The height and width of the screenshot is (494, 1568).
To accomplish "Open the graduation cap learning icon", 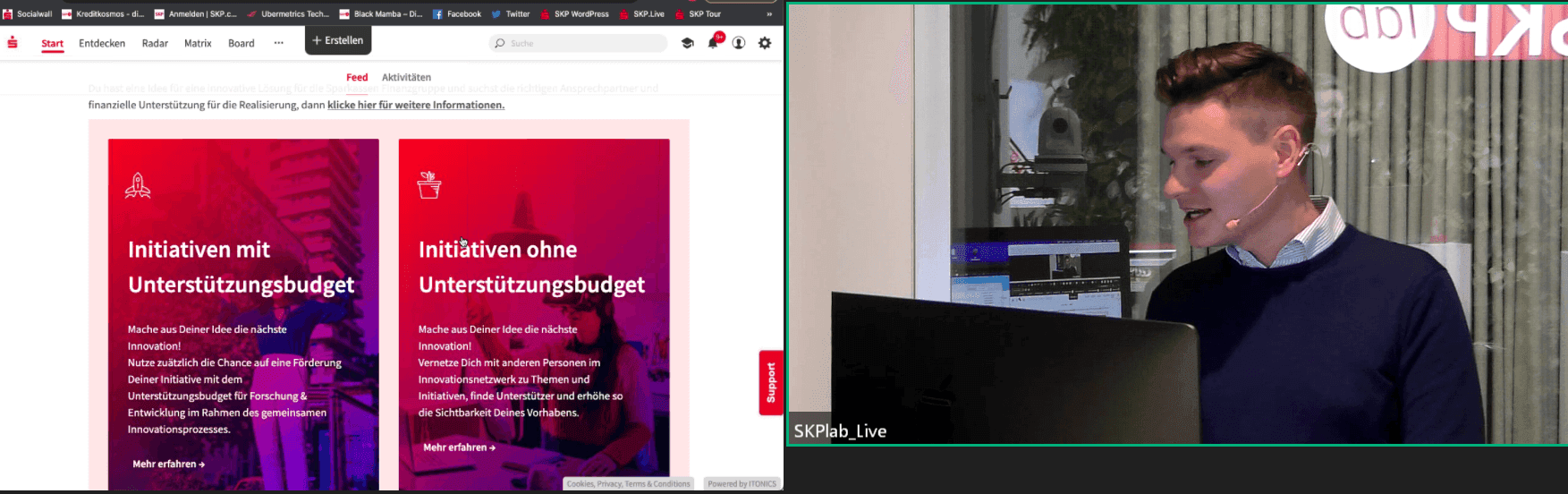I will 687,43.
